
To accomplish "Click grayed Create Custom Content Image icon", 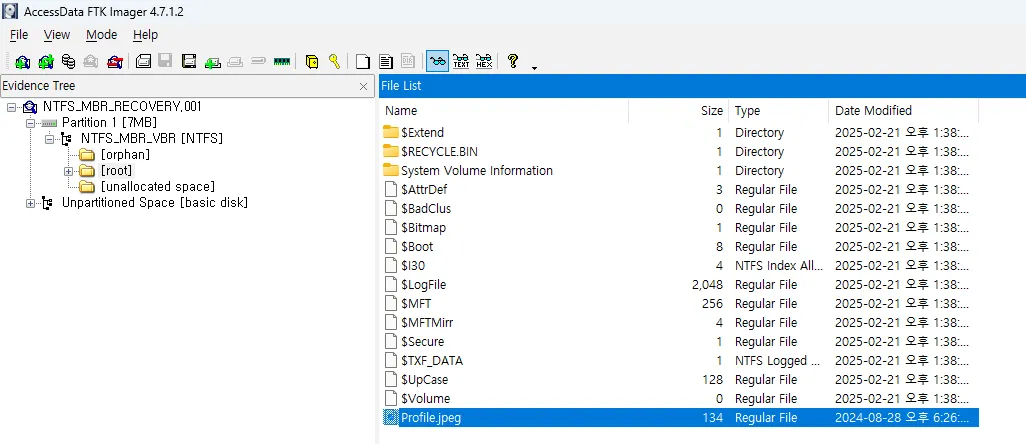I will coord(235,61).
